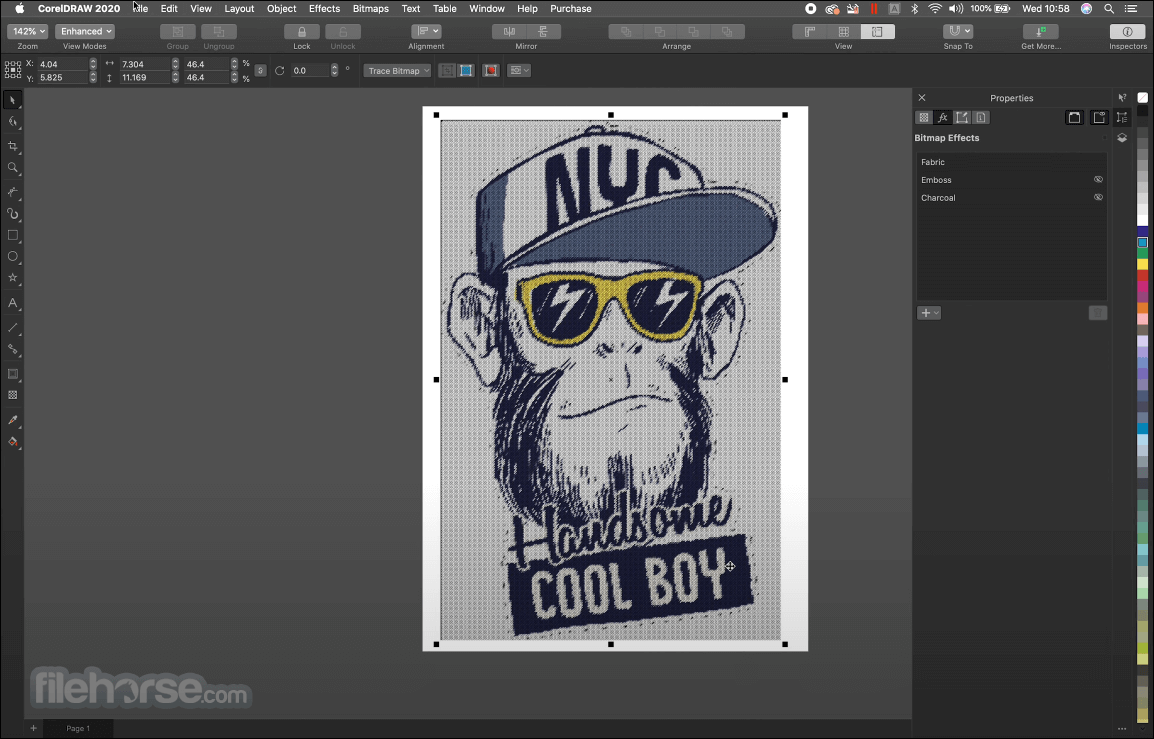Select the Artistic Media tool

pyautogui.click(x=13, y=214)
